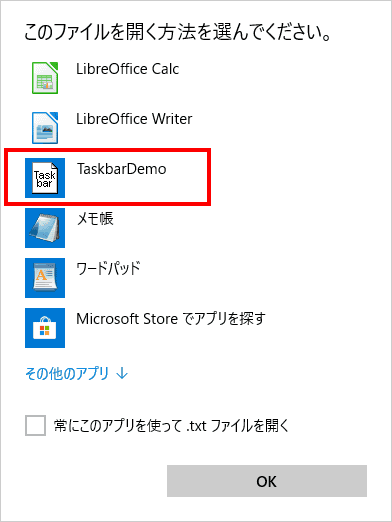392x522 pixels.
Task: Choose the LibreOffice Writer icon
Action: (45, 128)
